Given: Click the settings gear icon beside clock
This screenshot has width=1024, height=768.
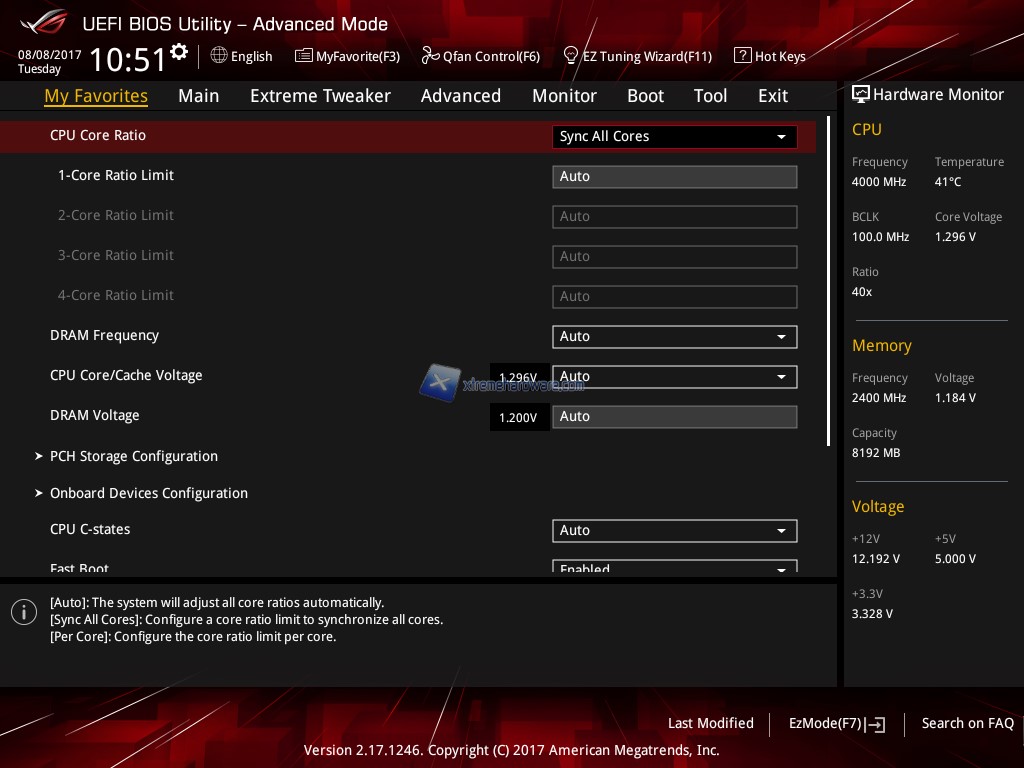Looking at the screenshot, I should pos(179,52).
